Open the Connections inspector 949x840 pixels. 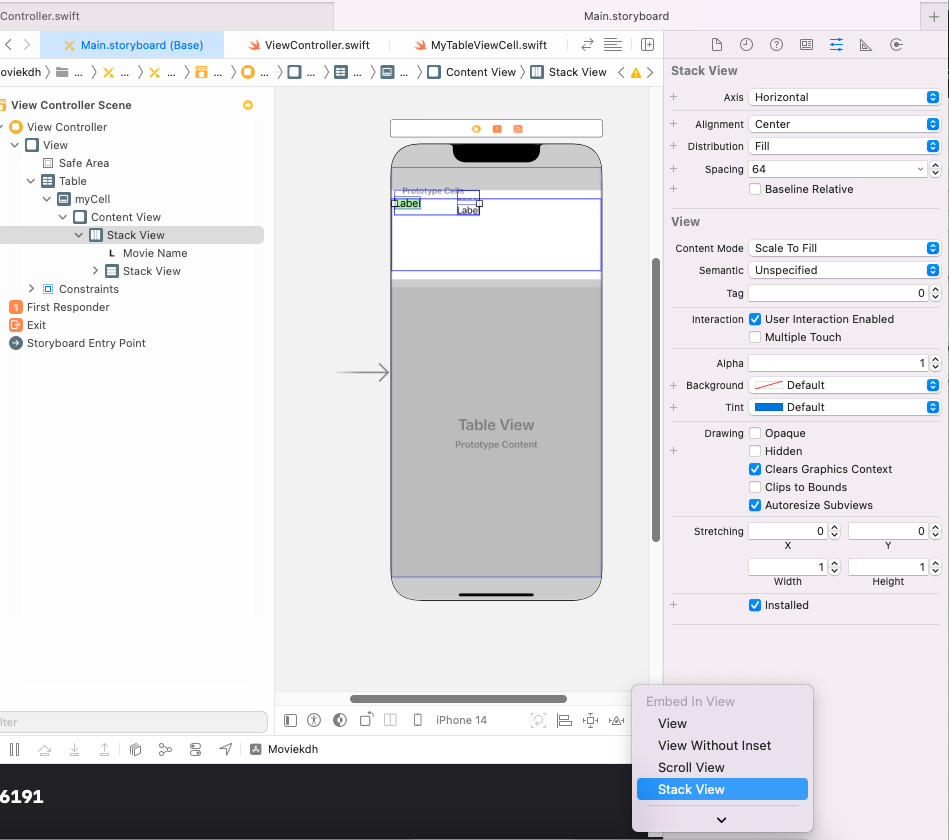[896, 45]
